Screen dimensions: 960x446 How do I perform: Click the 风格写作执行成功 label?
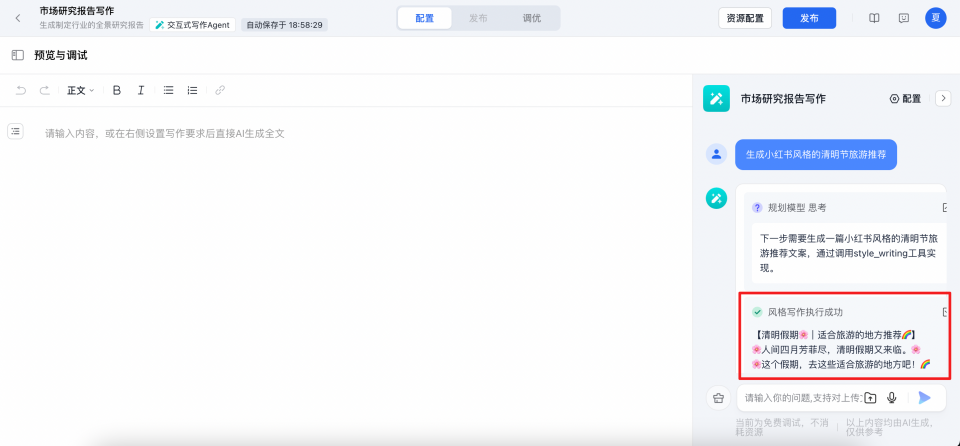[x=805, y=312]
